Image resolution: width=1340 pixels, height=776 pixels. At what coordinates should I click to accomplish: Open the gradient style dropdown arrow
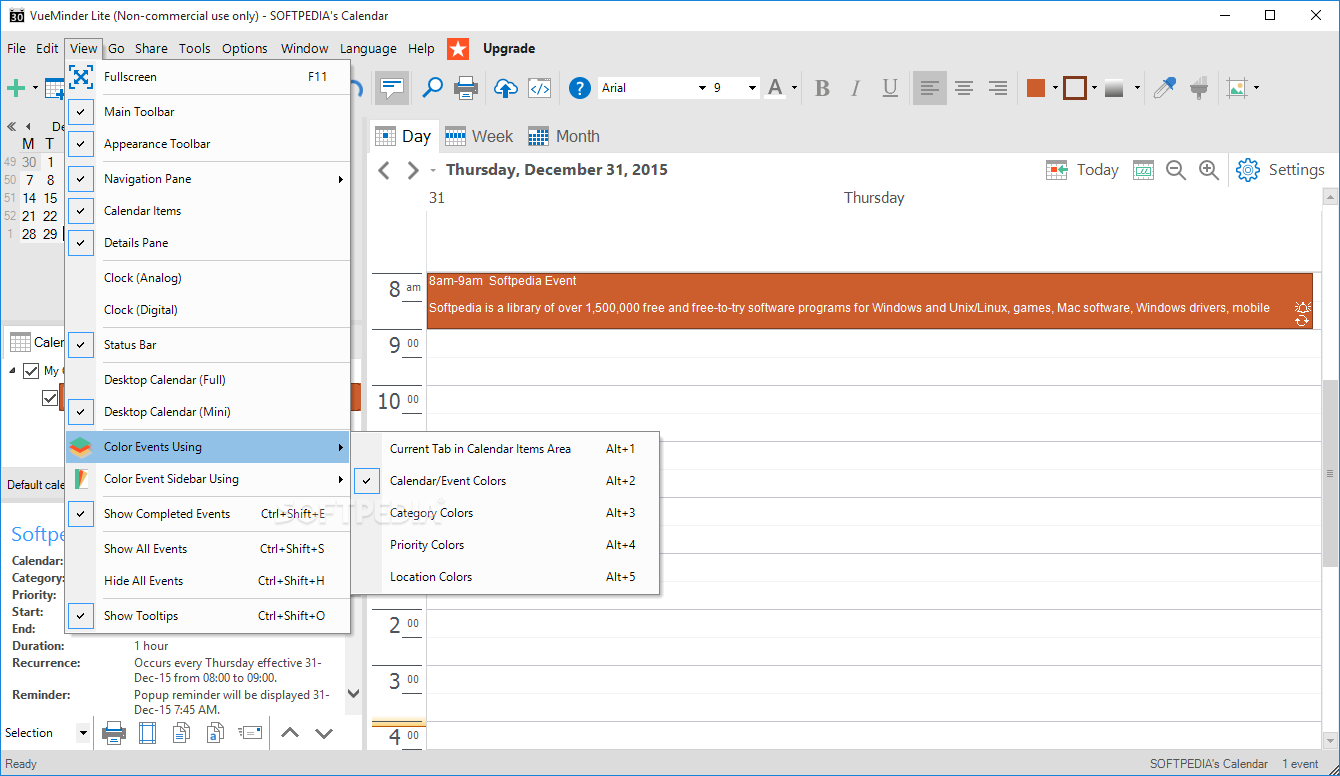point(1137,88)
